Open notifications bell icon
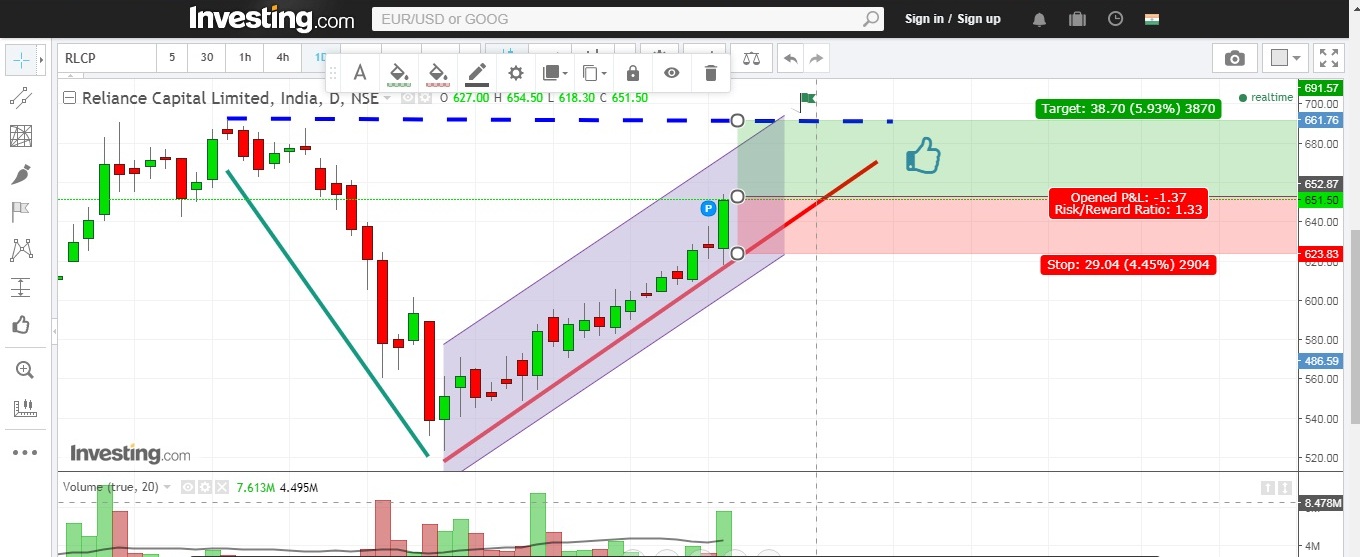Viewport: 1360px width, 557px height. pos(1039,19)
